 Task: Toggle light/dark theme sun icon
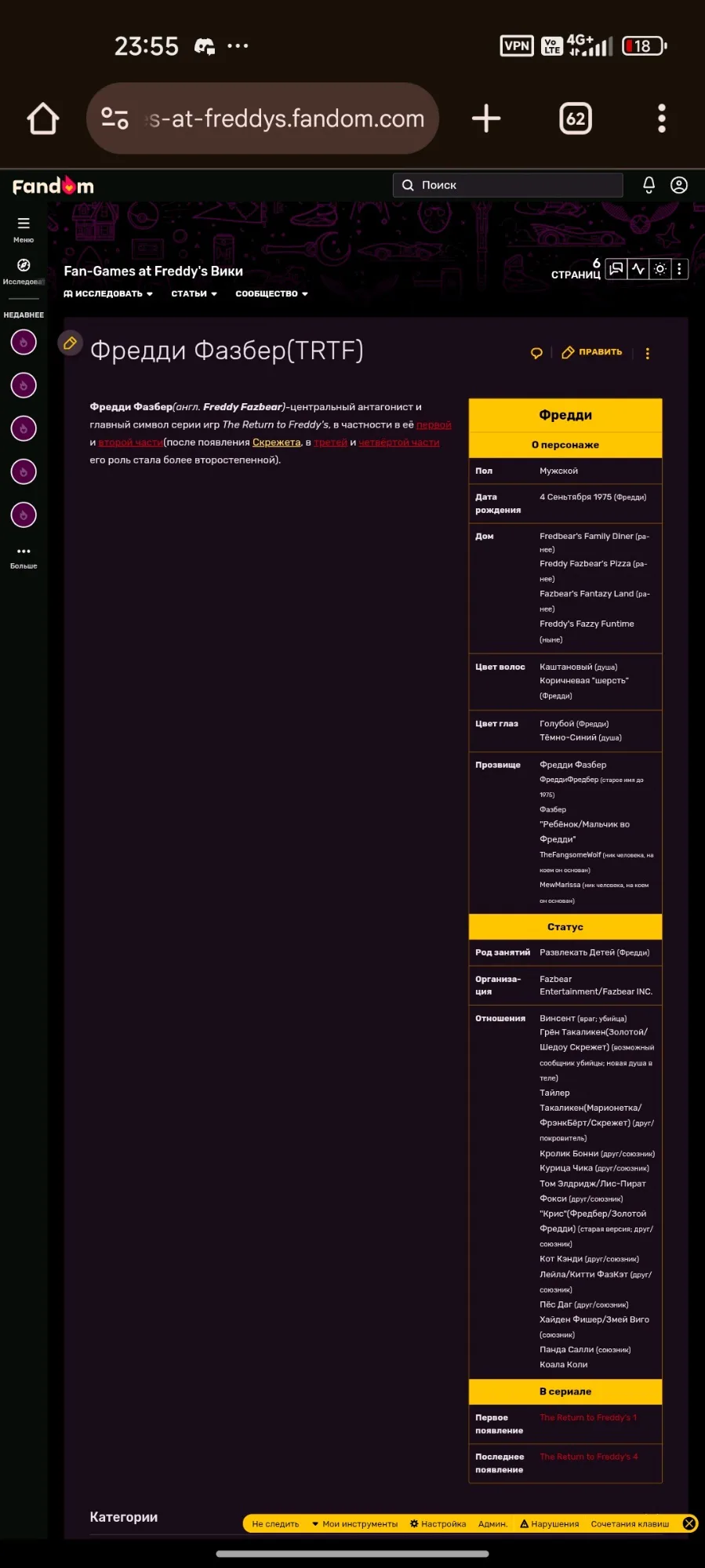pyautogui.click(x=660, y=269)
